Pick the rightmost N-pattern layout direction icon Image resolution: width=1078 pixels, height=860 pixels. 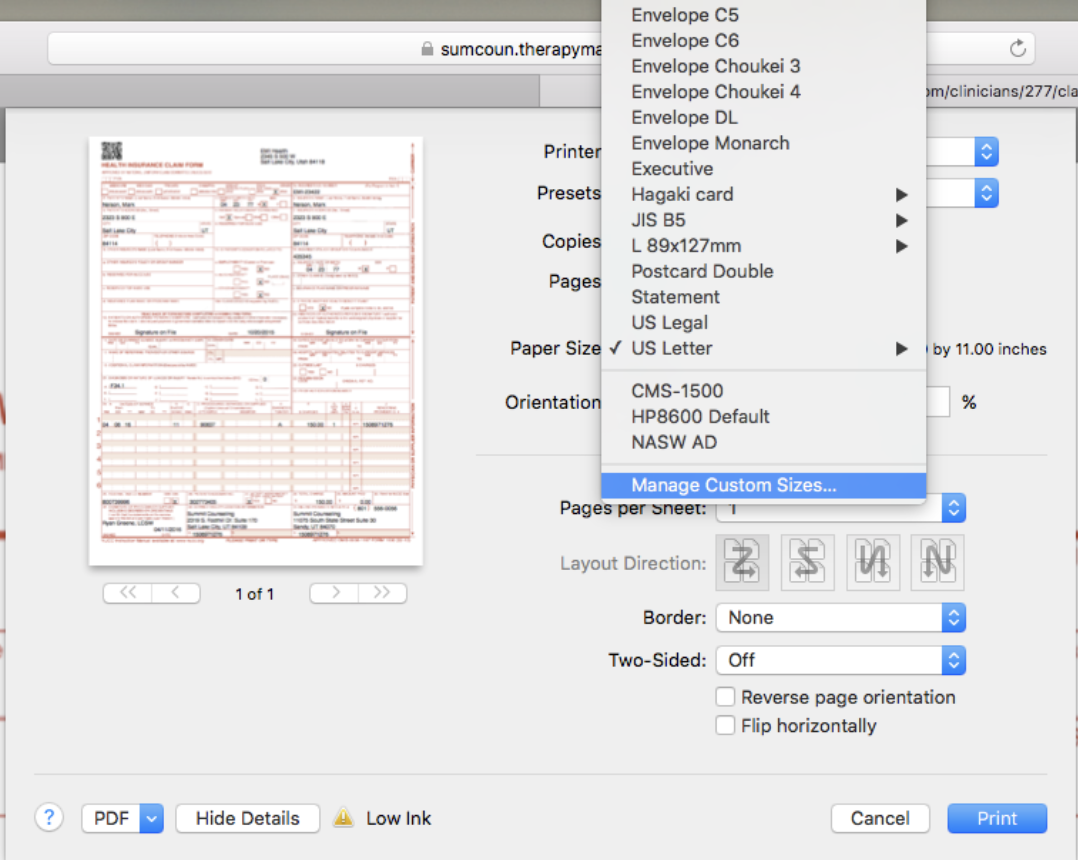(937, 562)
